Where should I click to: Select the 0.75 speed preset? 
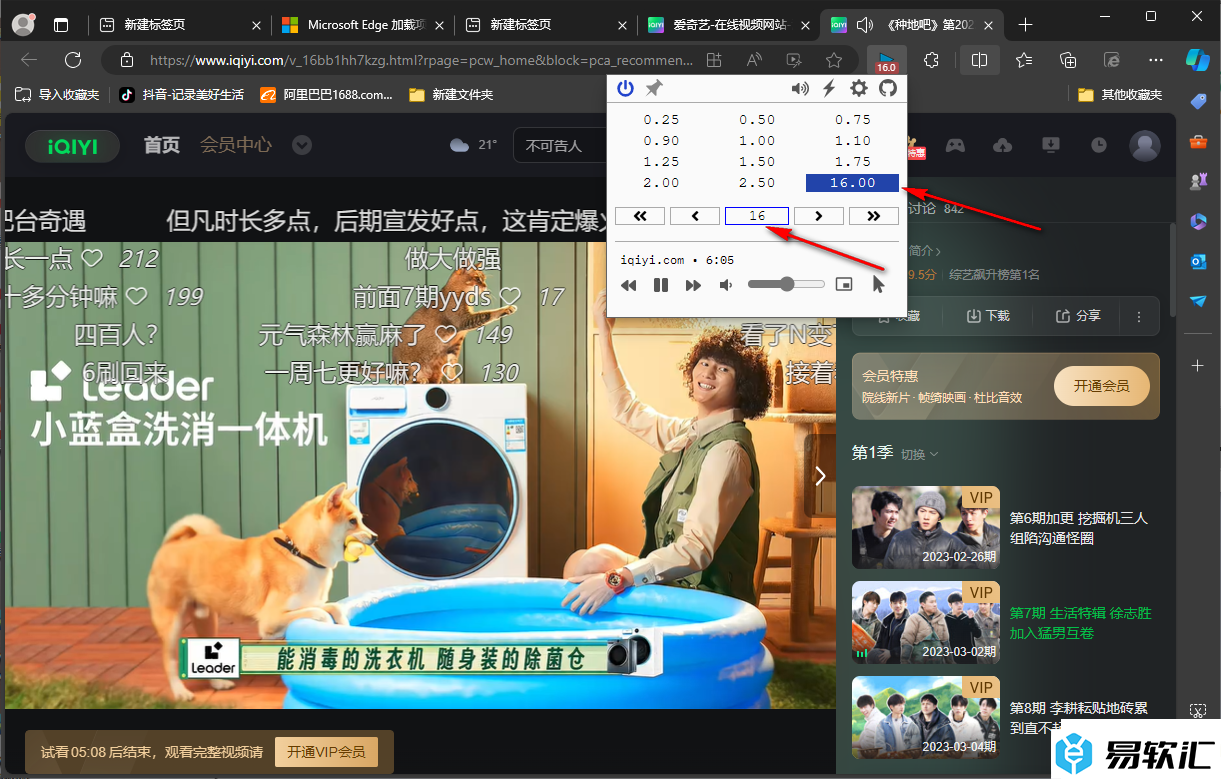tap(852, 120)
